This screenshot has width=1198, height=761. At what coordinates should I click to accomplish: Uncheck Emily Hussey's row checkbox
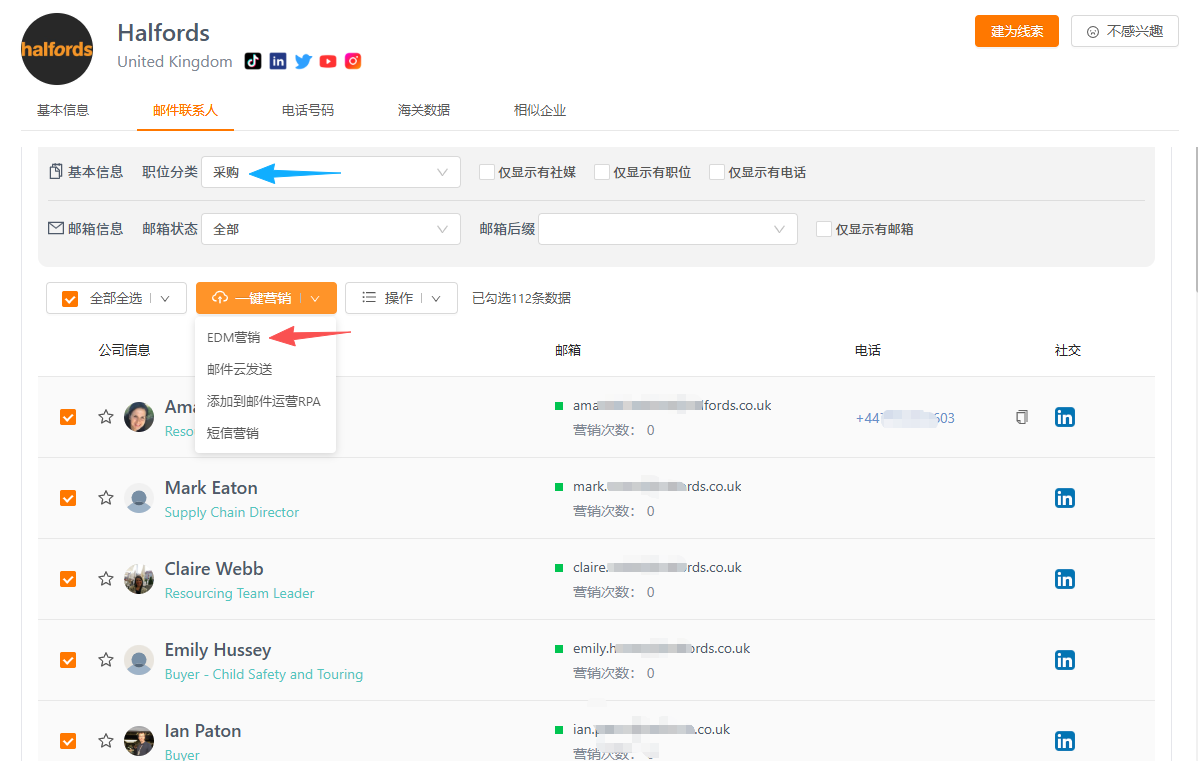[x=68, y=660]
